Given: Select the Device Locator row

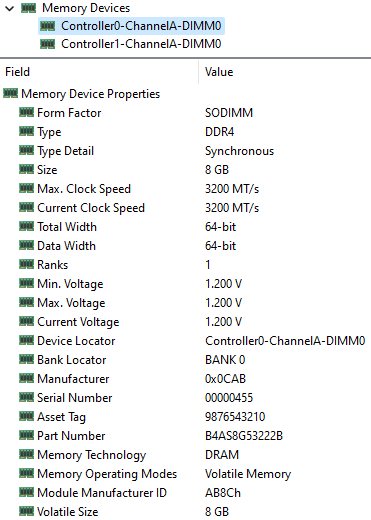Looking at the screenshot, I should (185, 341).
